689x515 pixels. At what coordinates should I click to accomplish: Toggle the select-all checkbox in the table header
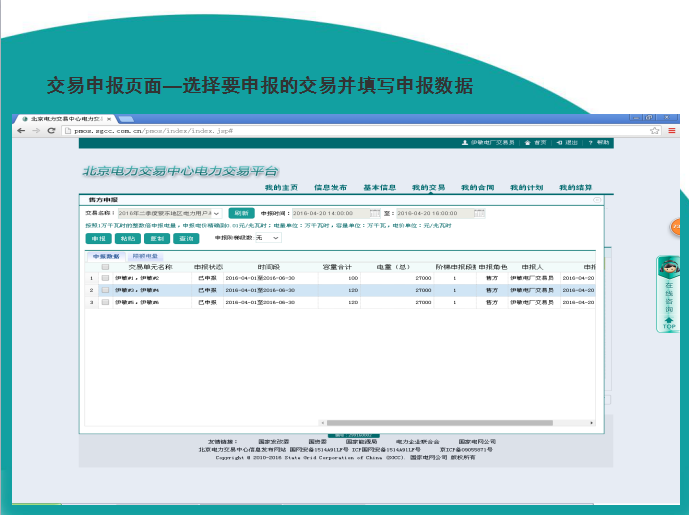(x=105, y=267)
